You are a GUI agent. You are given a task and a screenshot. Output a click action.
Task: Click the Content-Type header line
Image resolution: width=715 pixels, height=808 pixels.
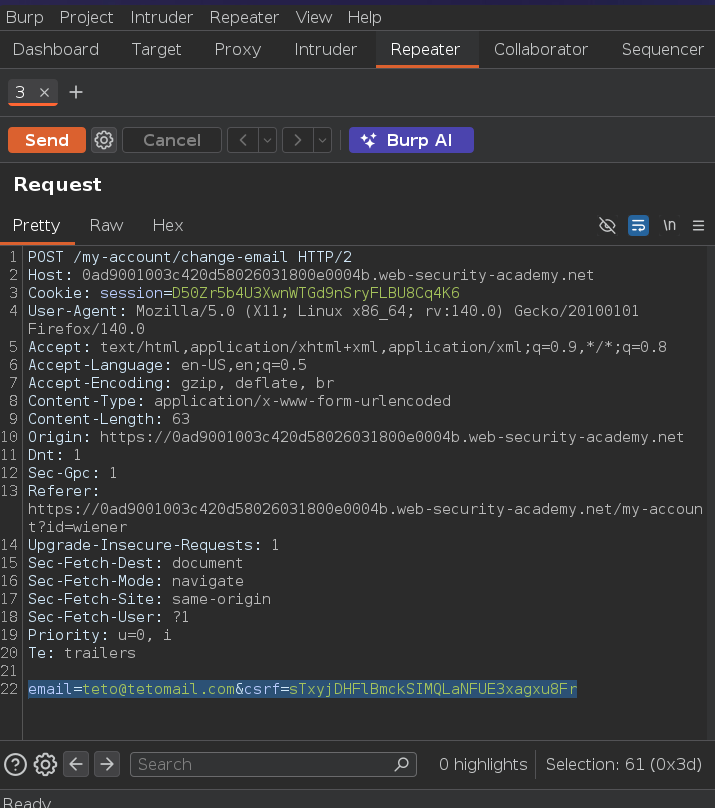(x=240, y=401)
